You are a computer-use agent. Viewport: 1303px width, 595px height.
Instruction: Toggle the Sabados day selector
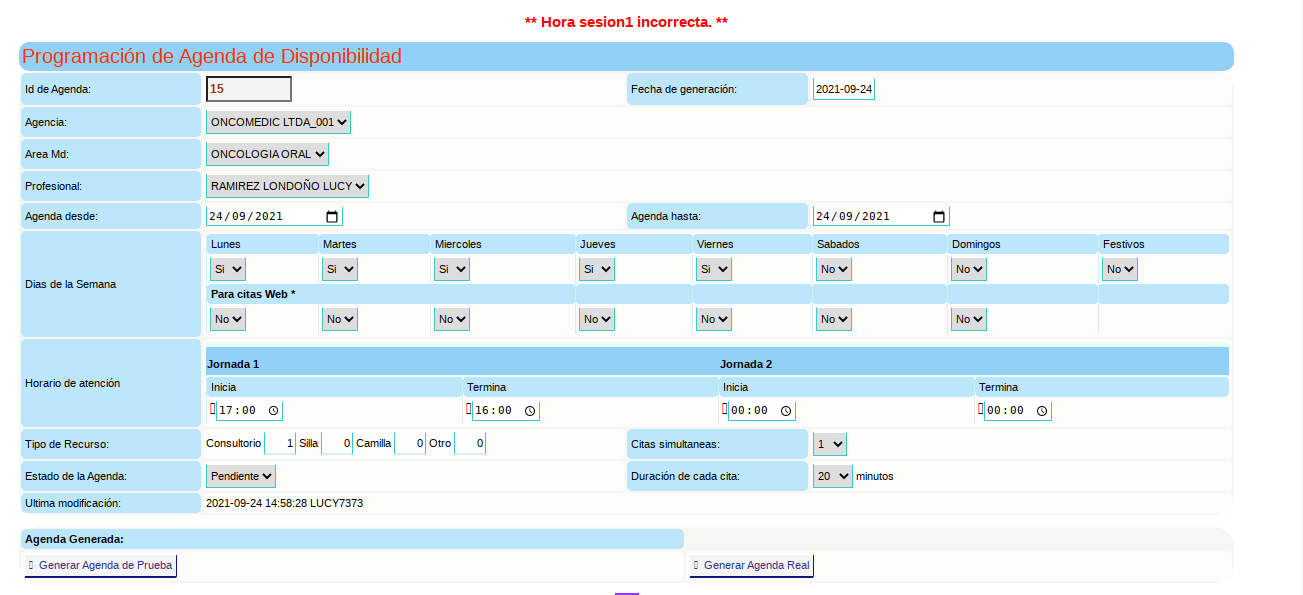(x=833, y=269)
